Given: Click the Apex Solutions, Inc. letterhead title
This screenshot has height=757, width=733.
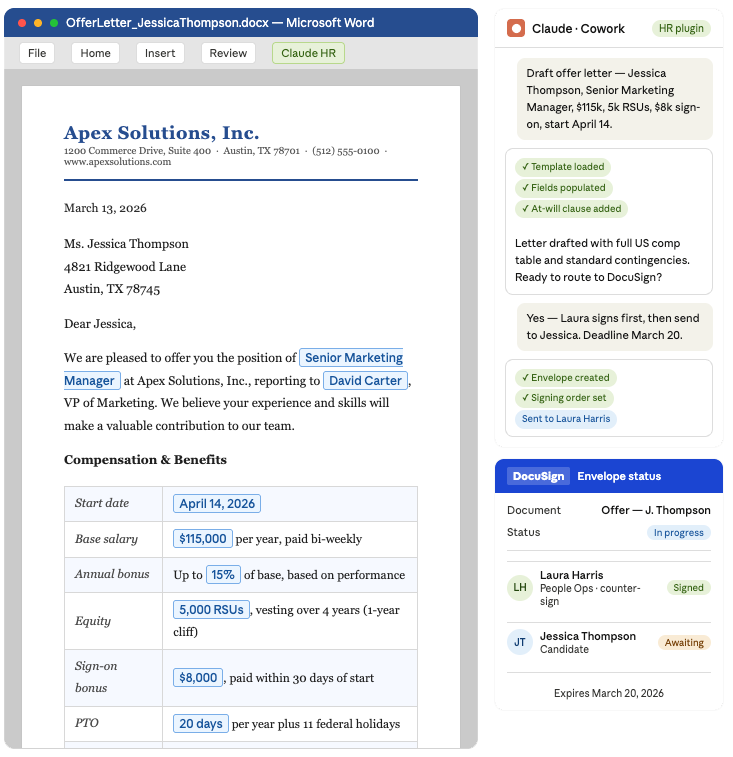Looking at the screenshot, I should tap(161, 132).
